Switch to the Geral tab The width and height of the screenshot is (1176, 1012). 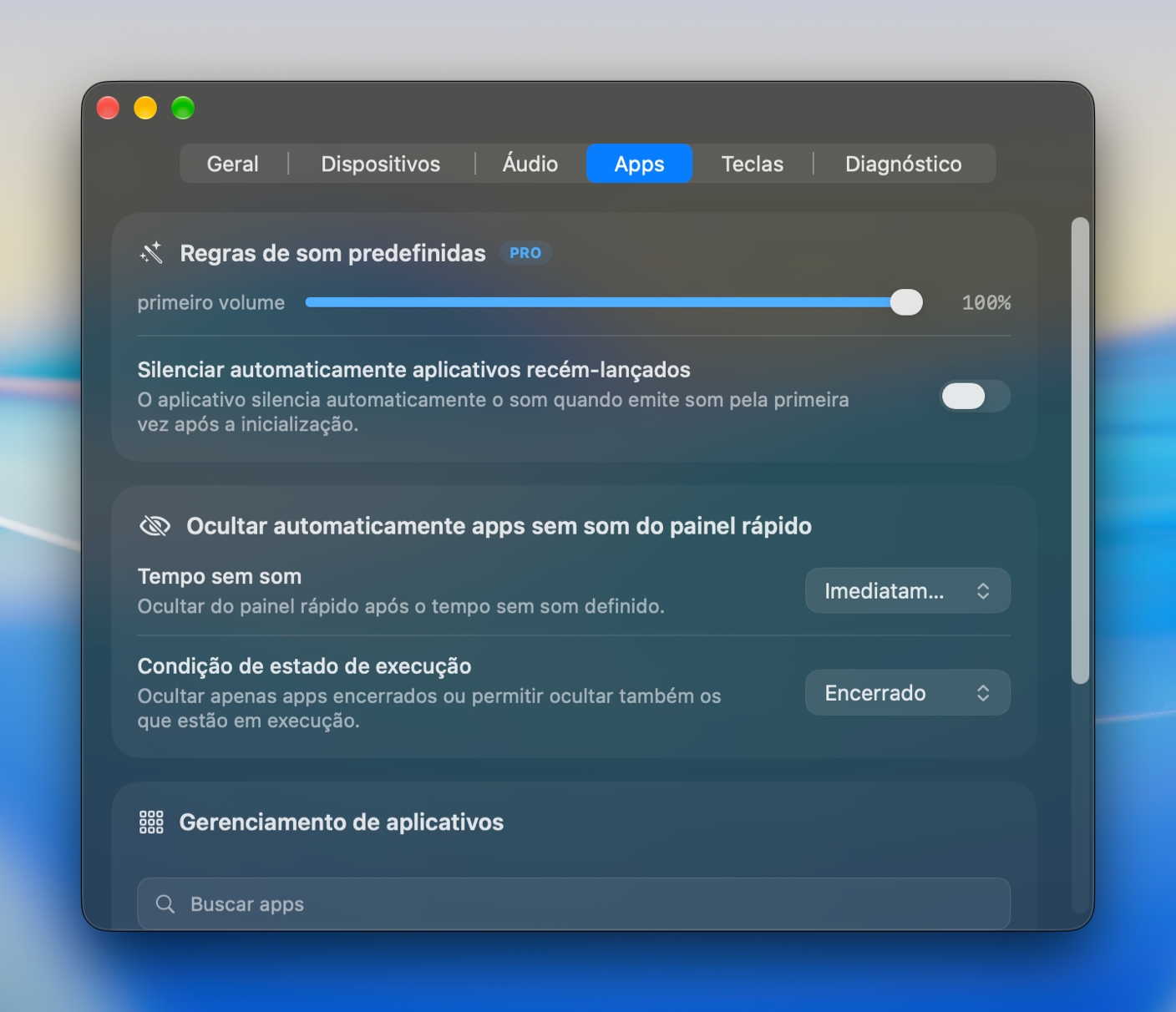click(233, 164)
